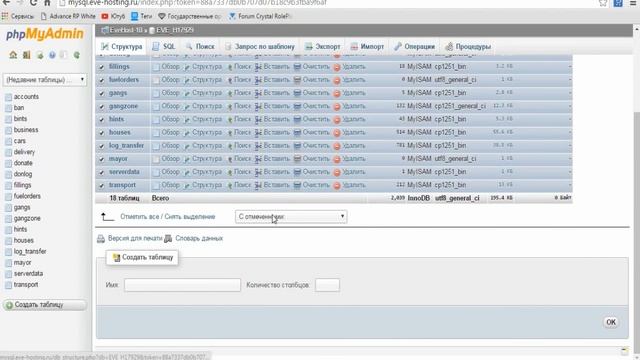Screen dimensions: 640x360
Task: Open the Search tab
Action: 200,47
